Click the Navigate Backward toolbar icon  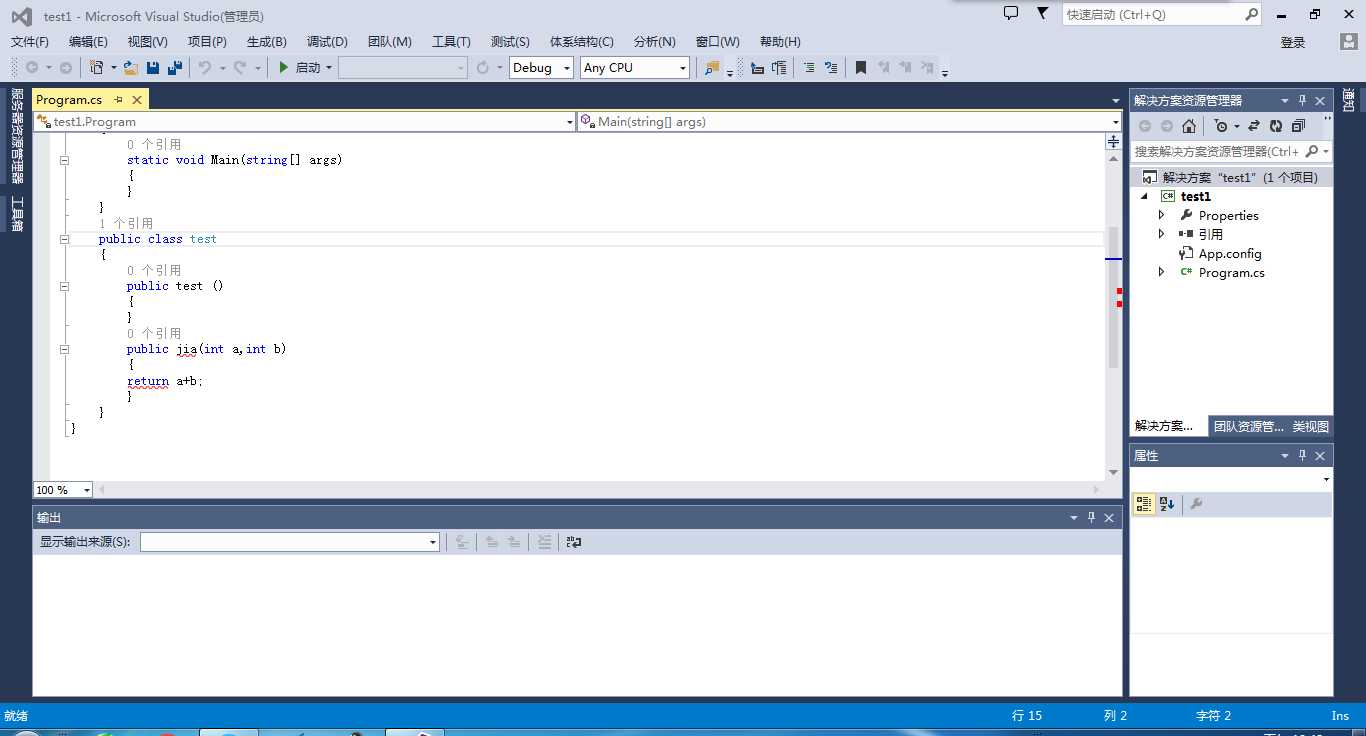pos(32,68)
